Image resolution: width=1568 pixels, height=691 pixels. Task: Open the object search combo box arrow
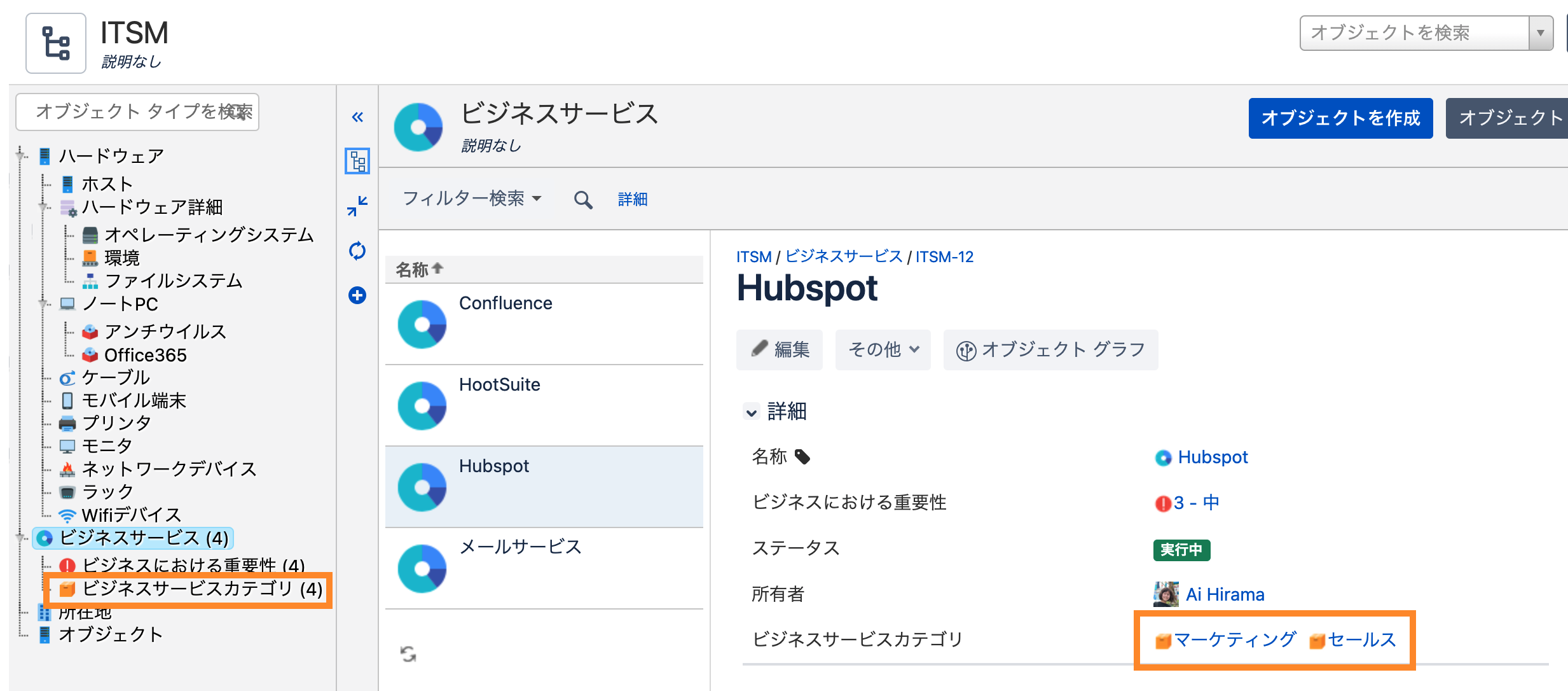1540,33
